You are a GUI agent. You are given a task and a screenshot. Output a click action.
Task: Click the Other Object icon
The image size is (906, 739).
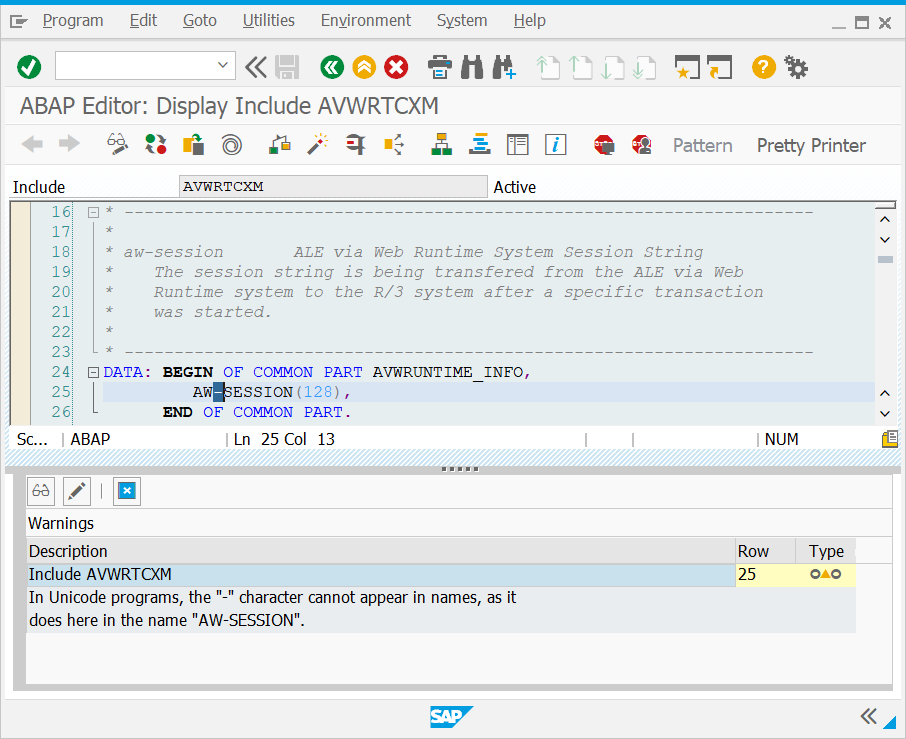click(194, 144)
